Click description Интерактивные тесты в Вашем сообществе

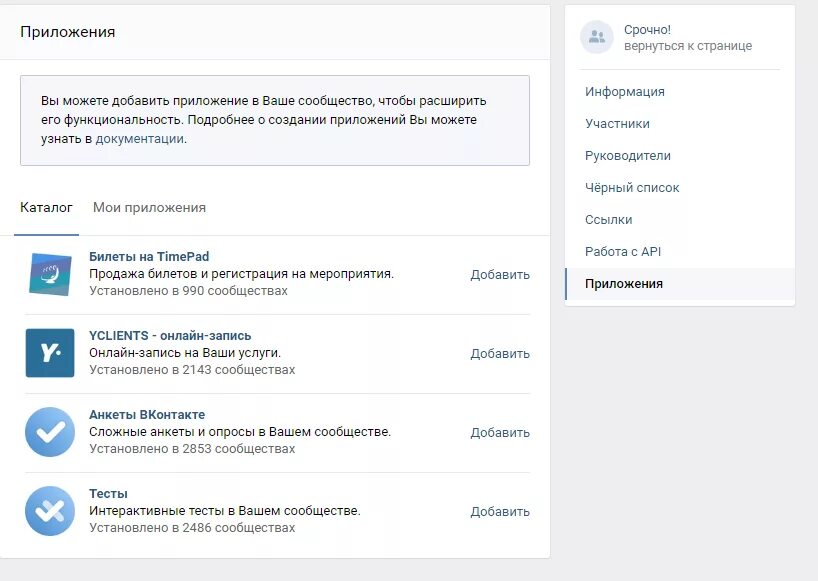224,511
